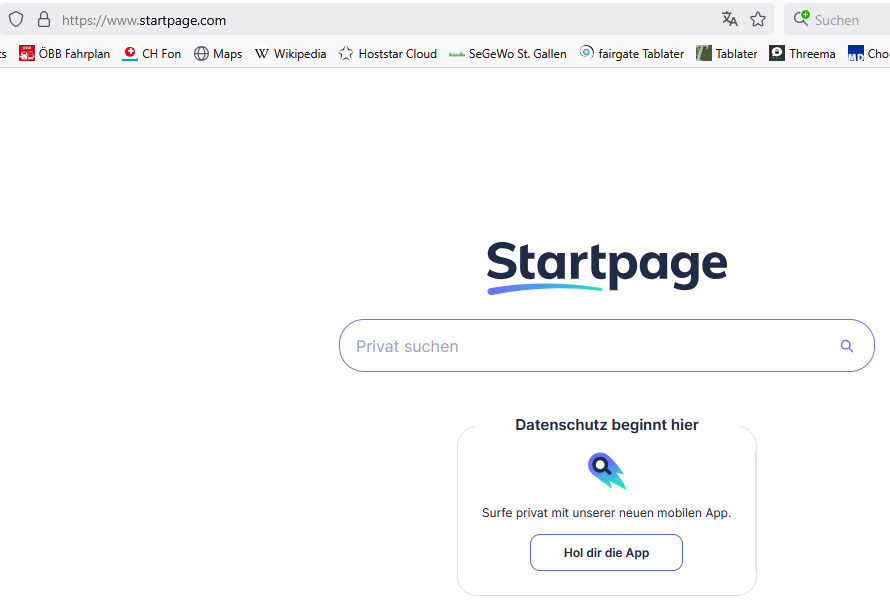The image size is (890, 614).
Task: Open the Hoststar Cloud bookmark
Action: [388, 53]
